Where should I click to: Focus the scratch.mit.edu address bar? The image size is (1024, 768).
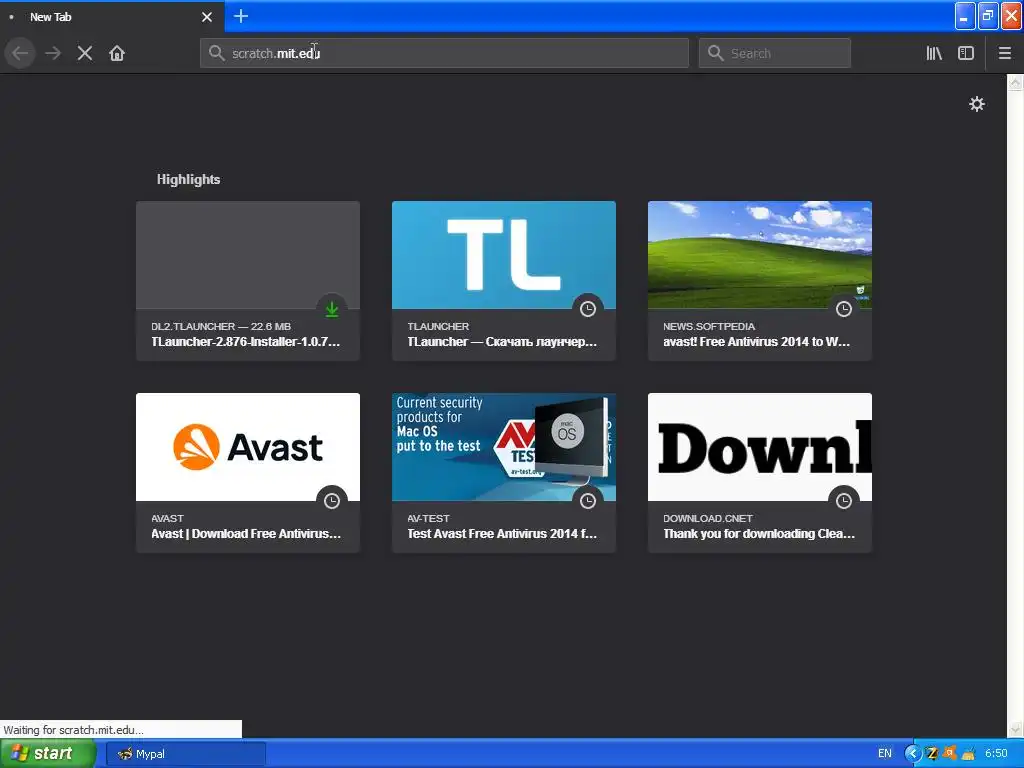click(444, 53)
